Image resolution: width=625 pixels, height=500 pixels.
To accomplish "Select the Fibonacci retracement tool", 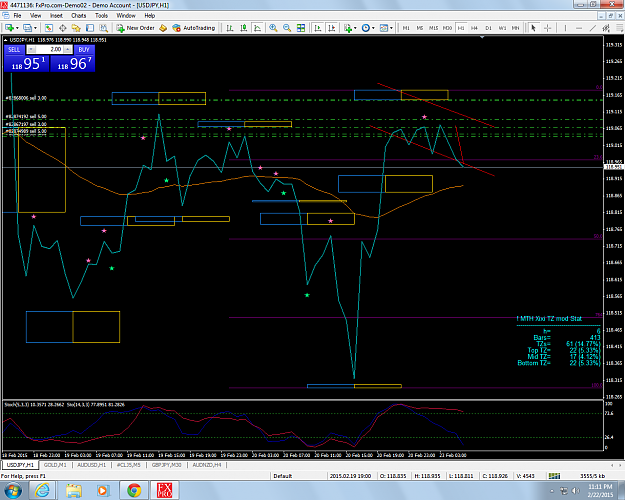I will coord(620,28).
